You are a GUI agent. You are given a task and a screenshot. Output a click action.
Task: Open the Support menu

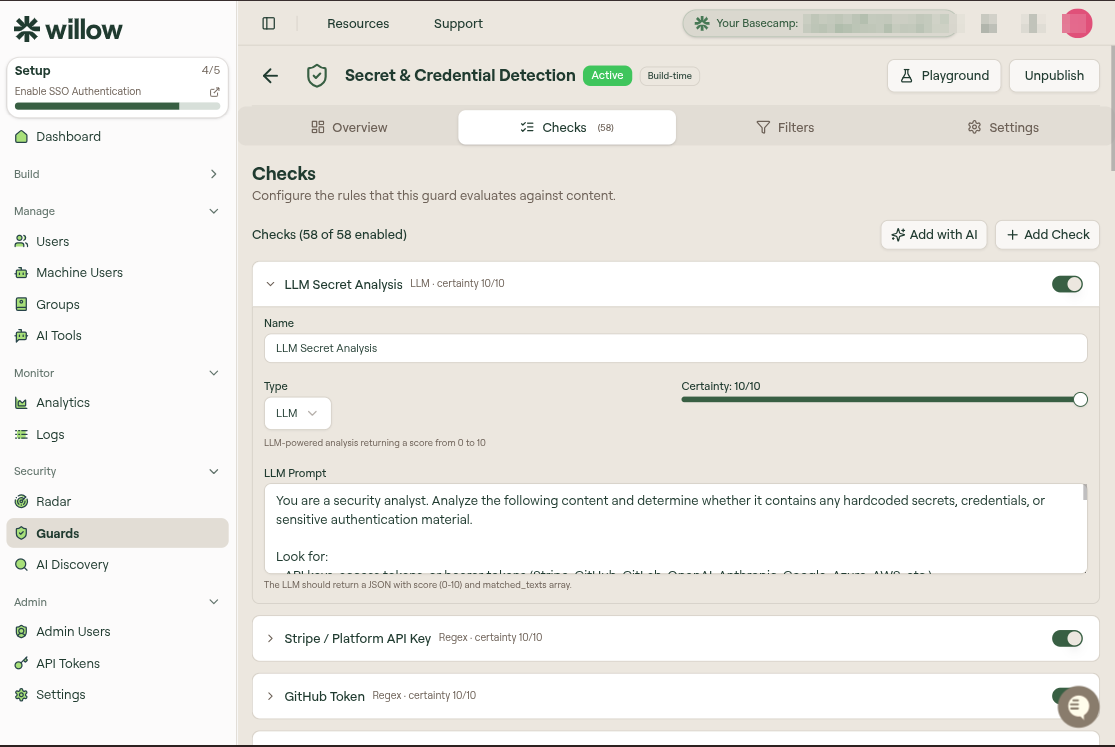[x=458, y=23]
